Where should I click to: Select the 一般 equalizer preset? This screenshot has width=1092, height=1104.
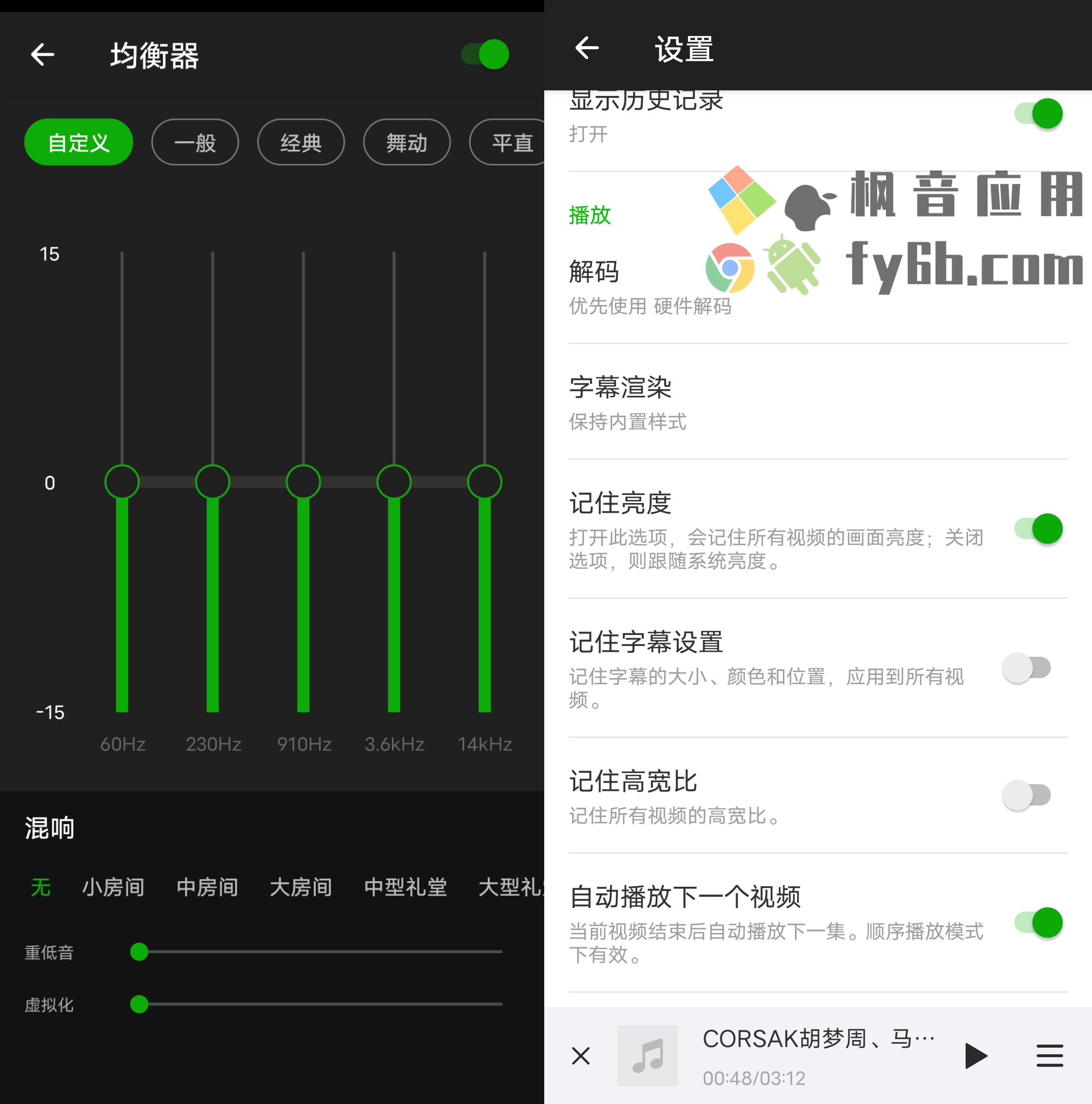[x=195, y=142]
